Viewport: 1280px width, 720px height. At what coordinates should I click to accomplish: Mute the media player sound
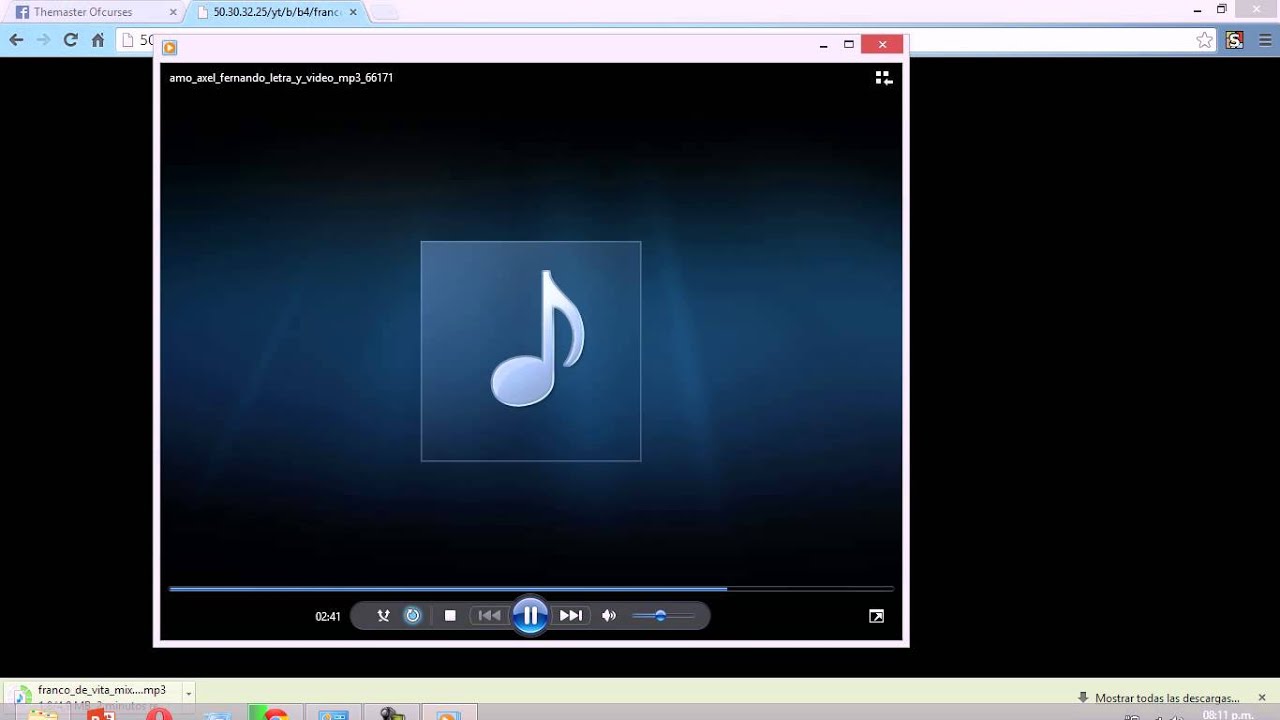coord(609,616)
